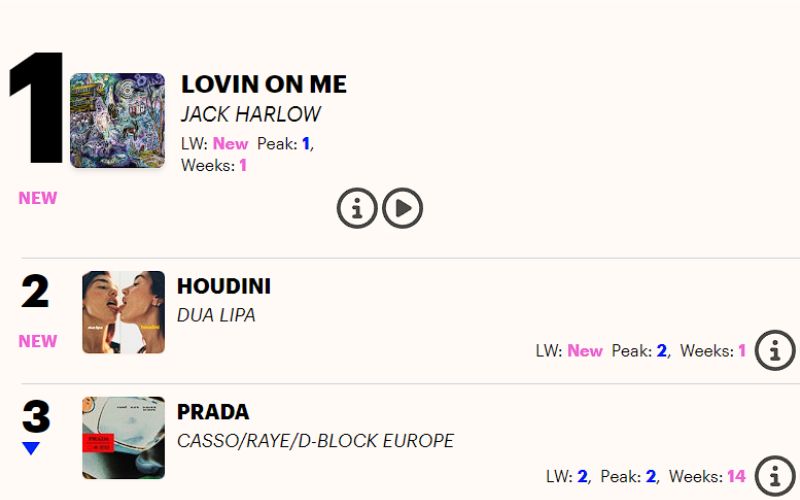
Task: Click the PRADA song title
Action: pyautogui.click(x=213, y=412)
